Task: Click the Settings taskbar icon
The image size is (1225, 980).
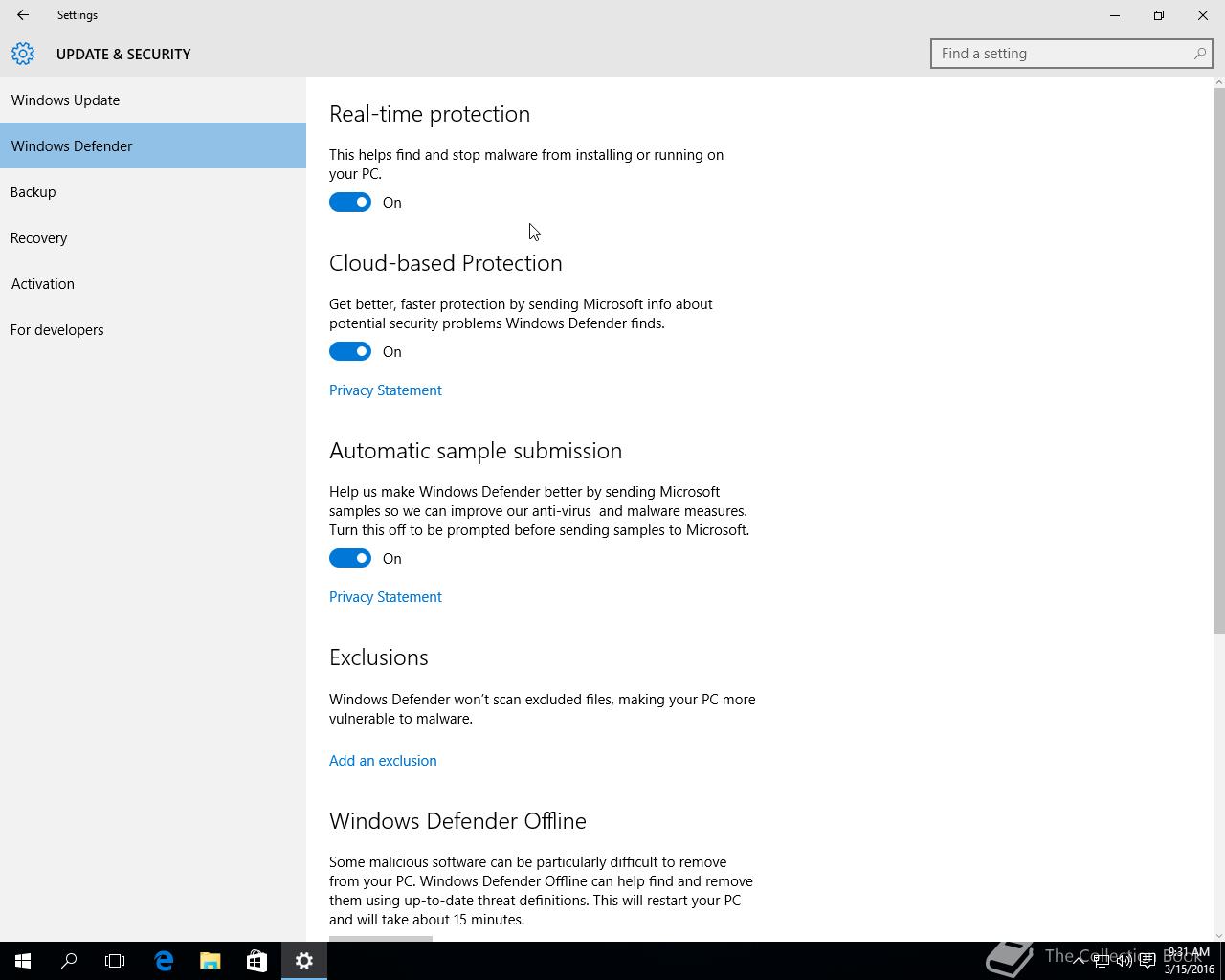Action: coord(304,961)
